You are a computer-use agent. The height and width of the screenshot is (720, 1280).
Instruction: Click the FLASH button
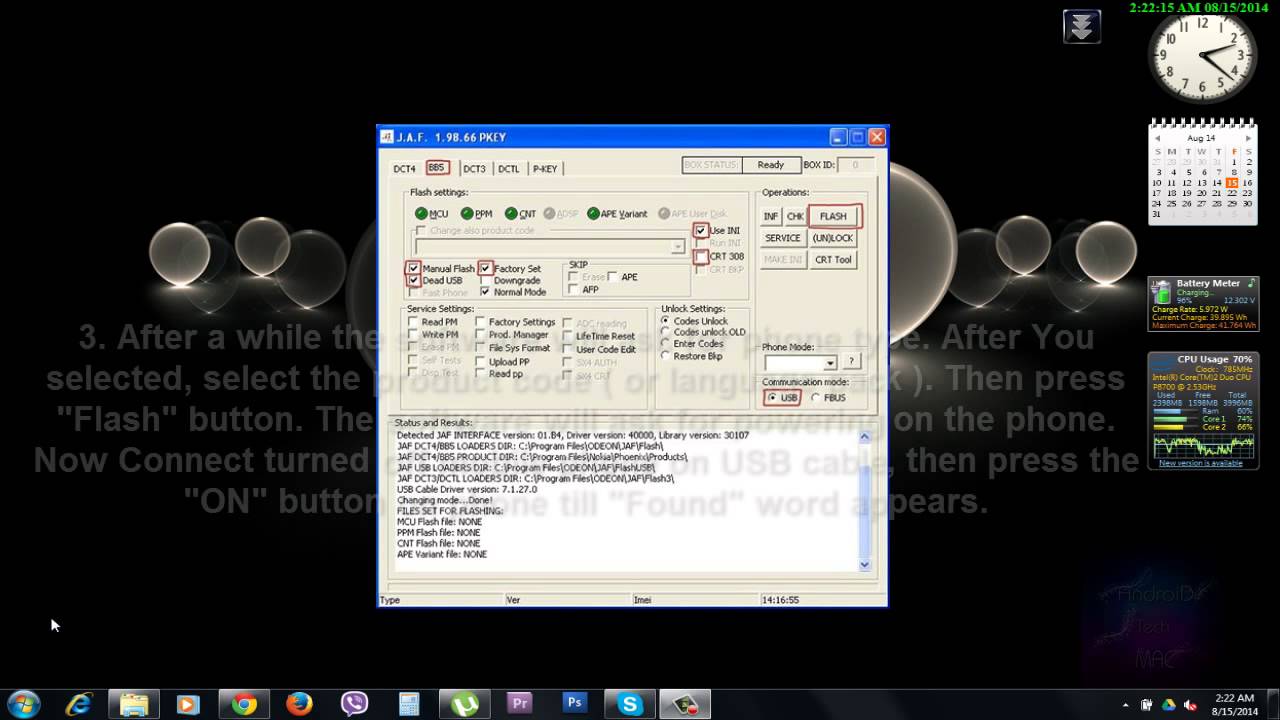(833, 216)
